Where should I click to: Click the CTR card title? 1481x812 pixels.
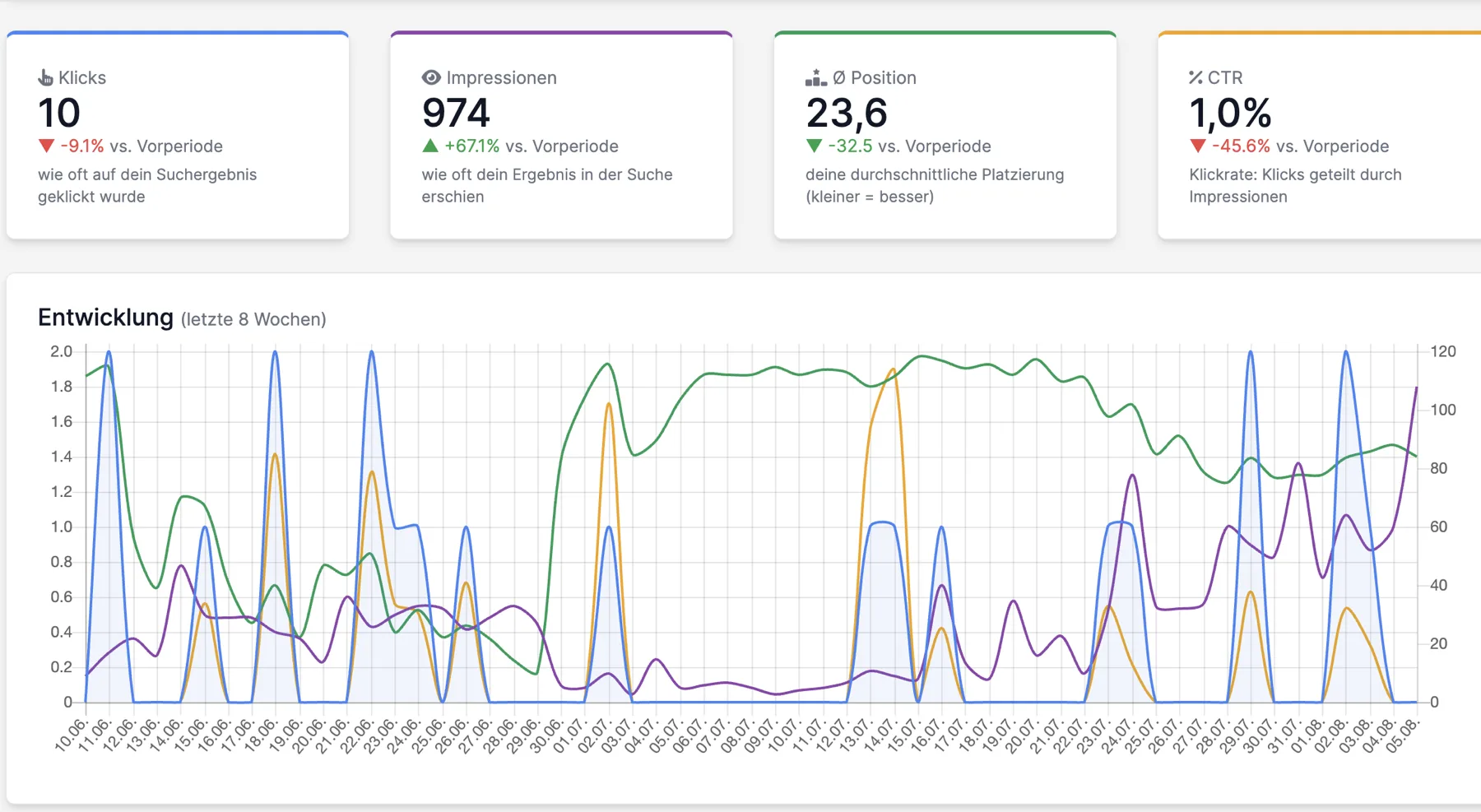click(1225, 77)
